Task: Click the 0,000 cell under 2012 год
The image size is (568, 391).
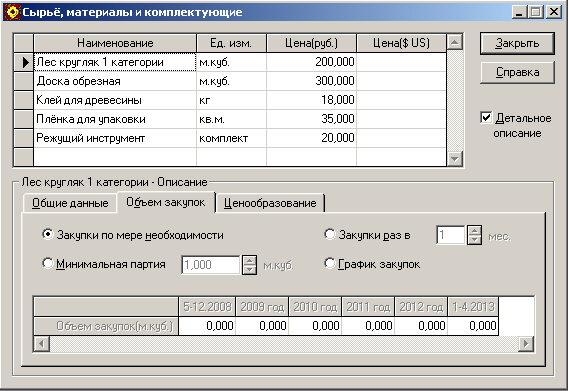Action: point(421,326)
